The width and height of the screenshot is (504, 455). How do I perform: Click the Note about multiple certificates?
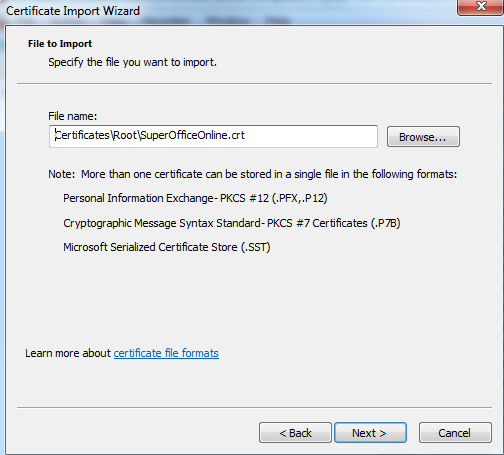[x=253, y=174]
